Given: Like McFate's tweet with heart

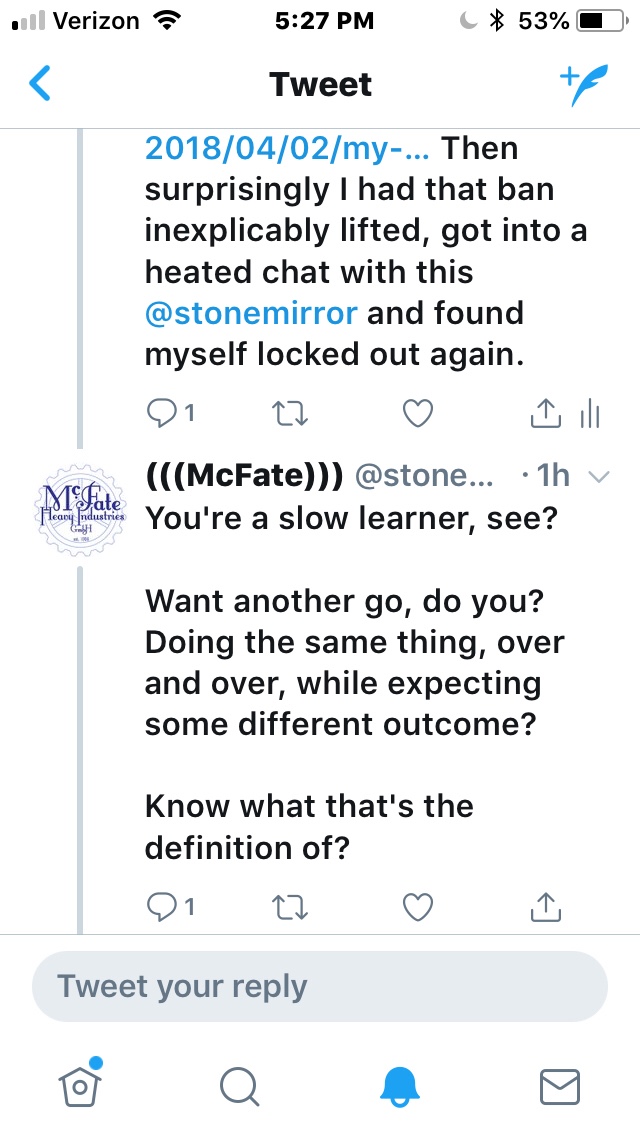Looking at the screenshot, I should click(x=417, y=906).
